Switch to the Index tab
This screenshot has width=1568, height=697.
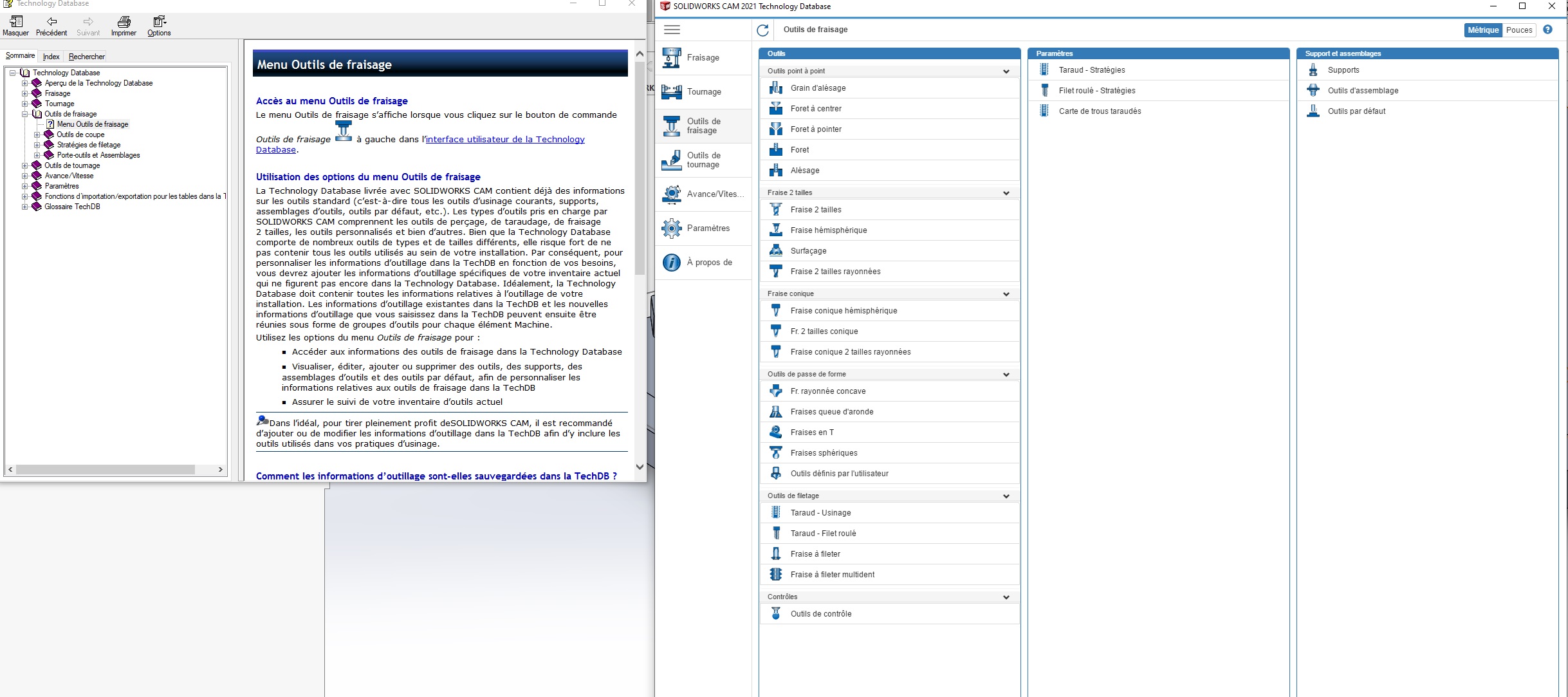tap(51, 57)
